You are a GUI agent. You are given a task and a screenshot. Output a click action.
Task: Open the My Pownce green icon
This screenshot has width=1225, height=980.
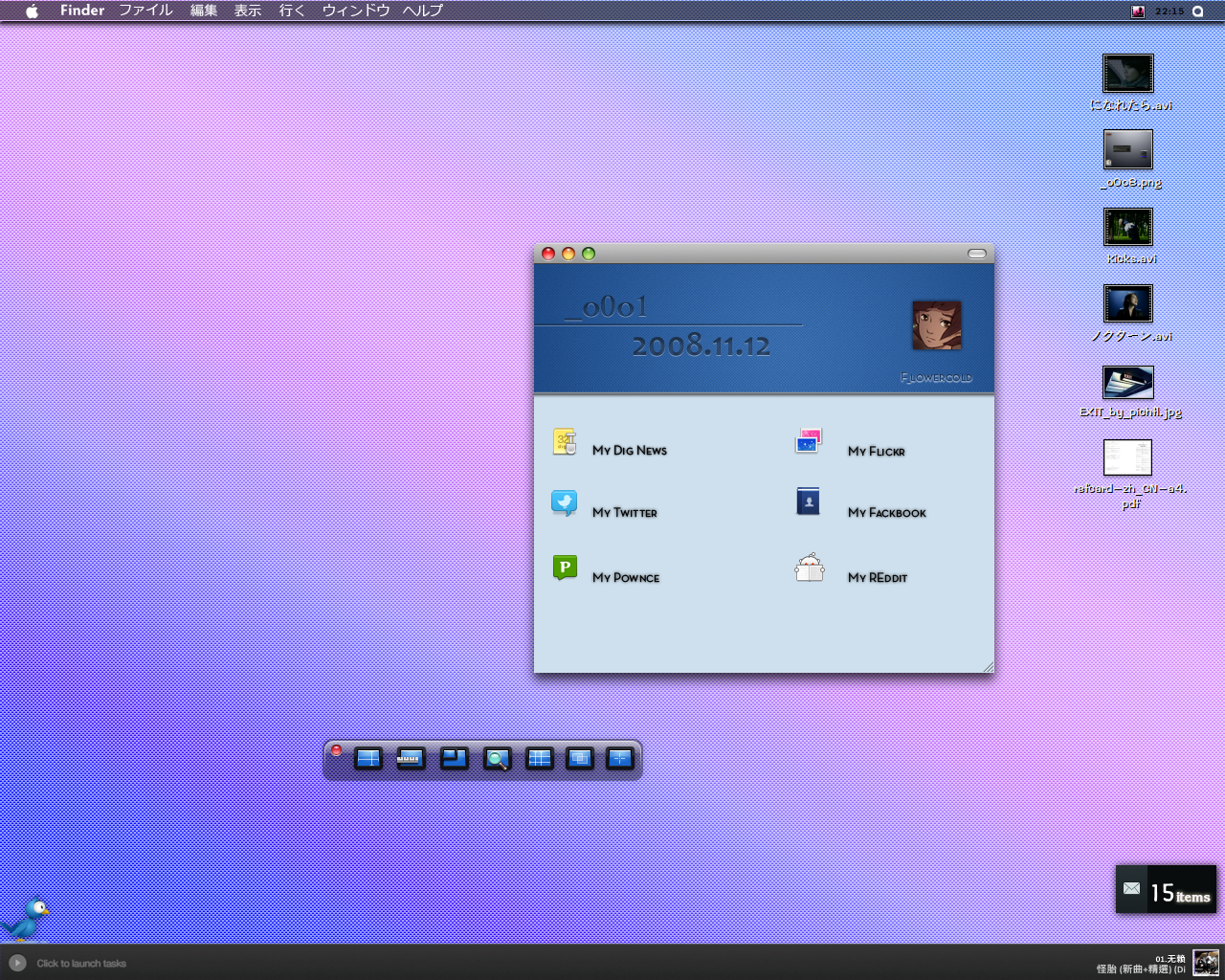click(x=565, y=568)
